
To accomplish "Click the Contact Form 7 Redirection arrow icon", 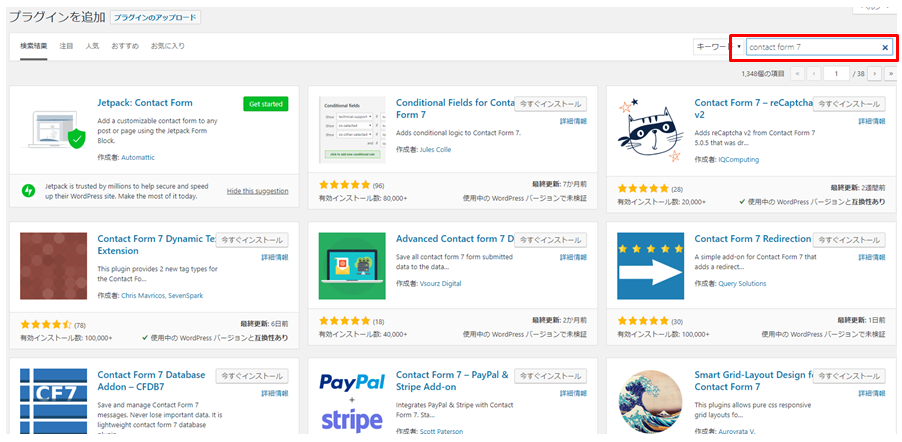I will tap(651, 266).
